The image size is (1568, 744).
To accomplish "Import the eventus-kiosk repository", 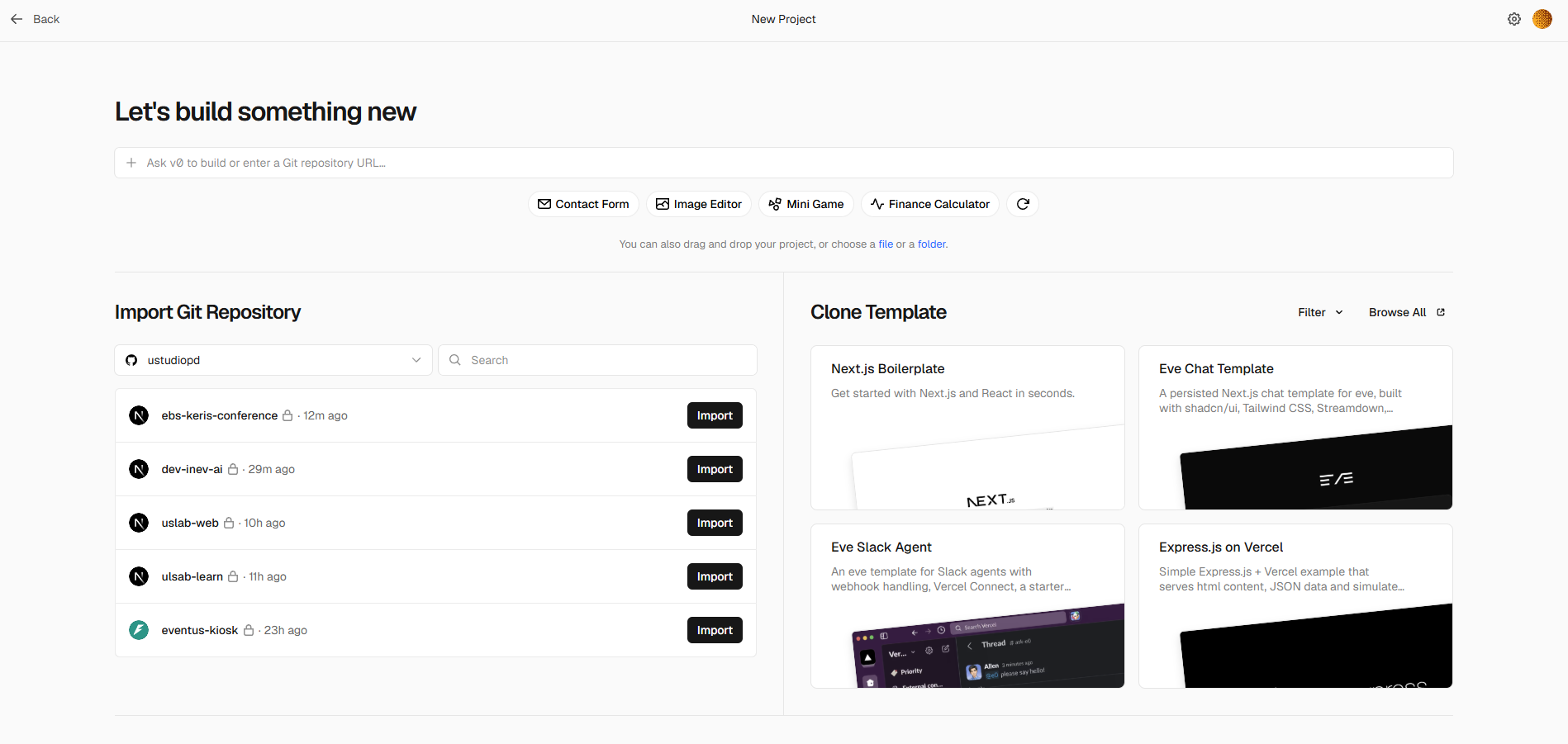I will [715, 630].
